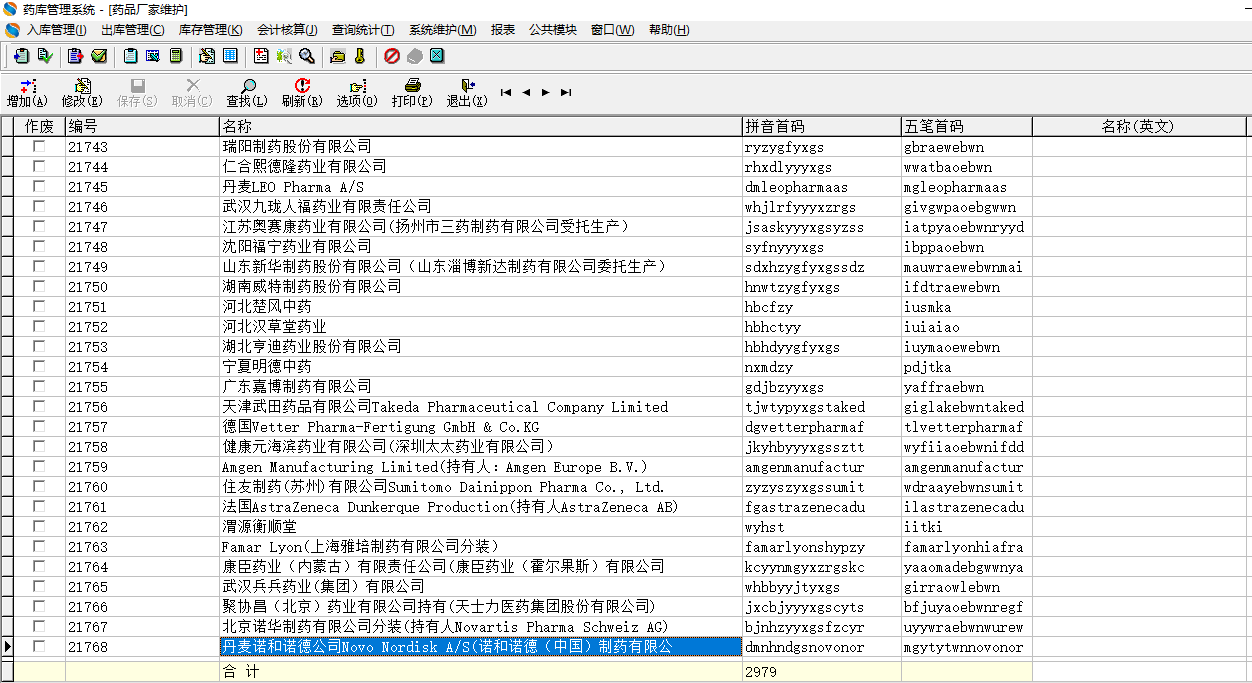Click the blue monitor screen toolbar icon

153,56
